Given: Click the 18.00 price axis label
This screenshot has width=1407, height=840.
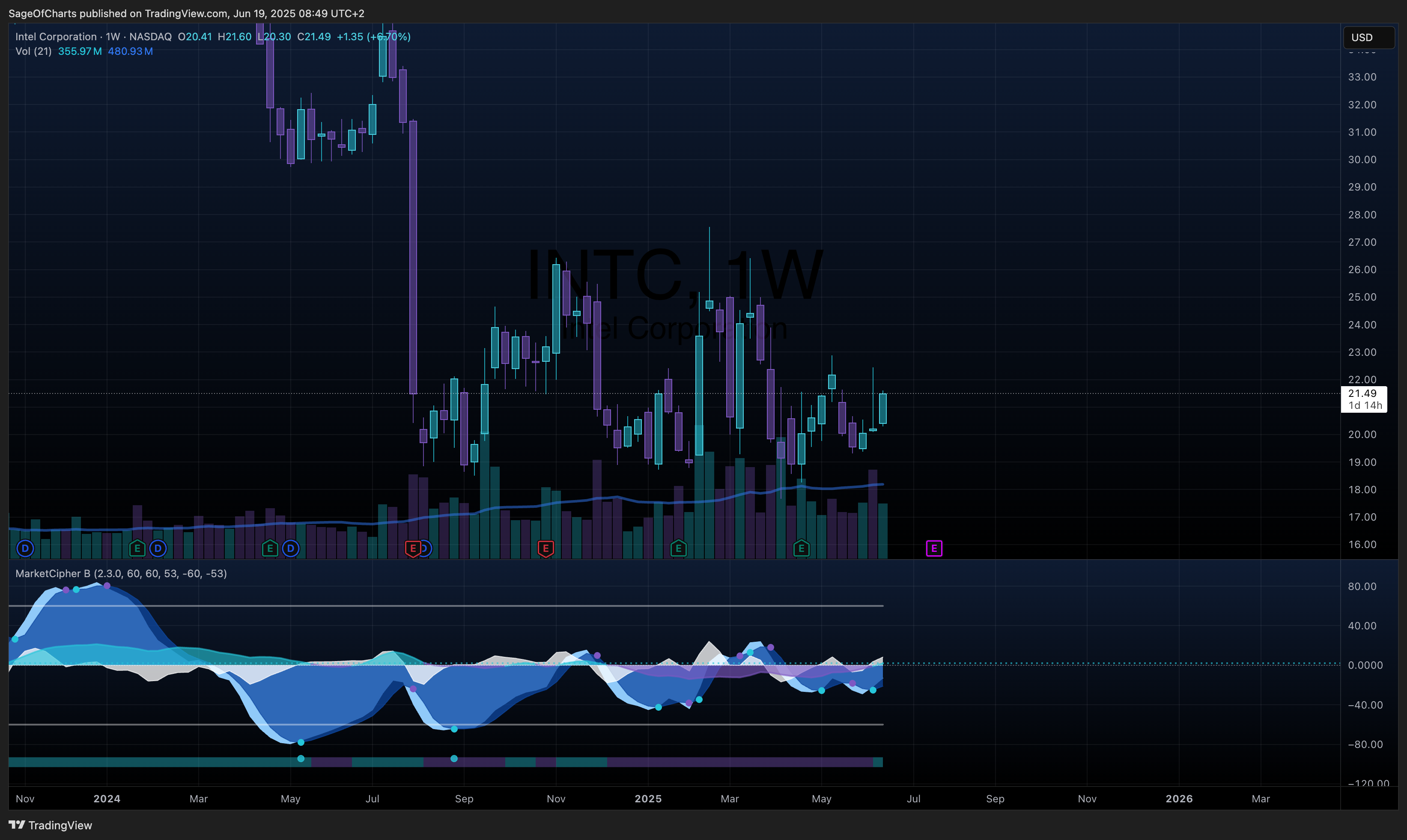Looking at the screenshot, I should coord(1362,490).
